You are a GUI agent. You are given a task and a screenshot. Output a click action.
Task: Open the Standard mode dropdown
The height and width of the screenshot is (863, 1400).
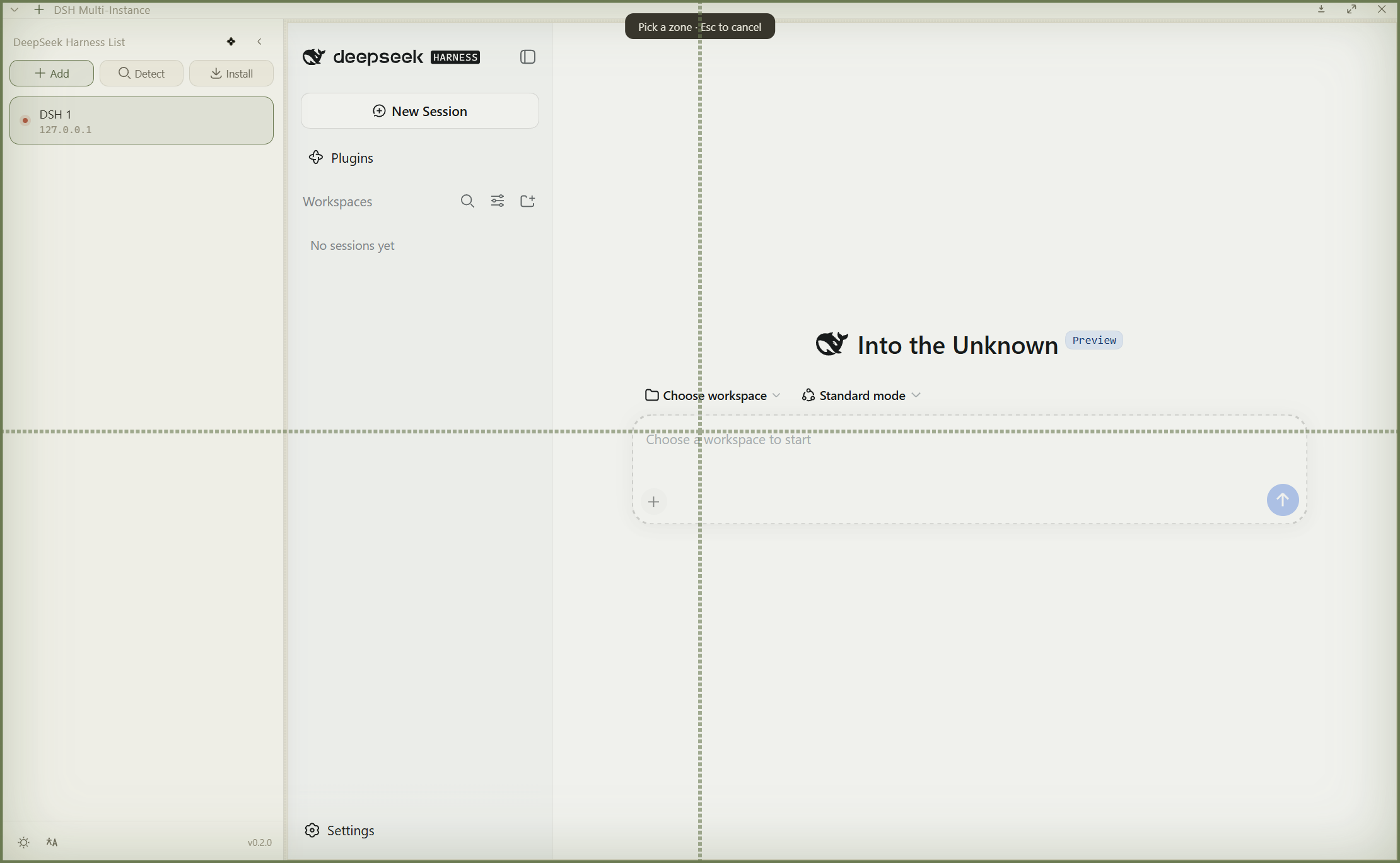[861, 396]
